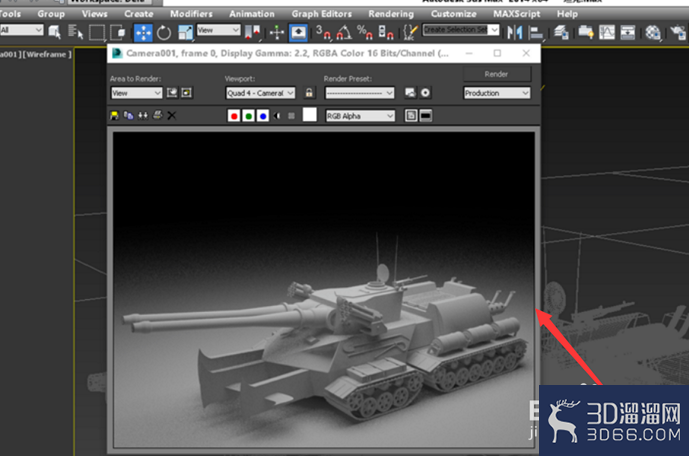The height and width of the screenshot is (456, 689).
Task: Open the Production render mode dropdown
Action: click(x=497, y=93)
